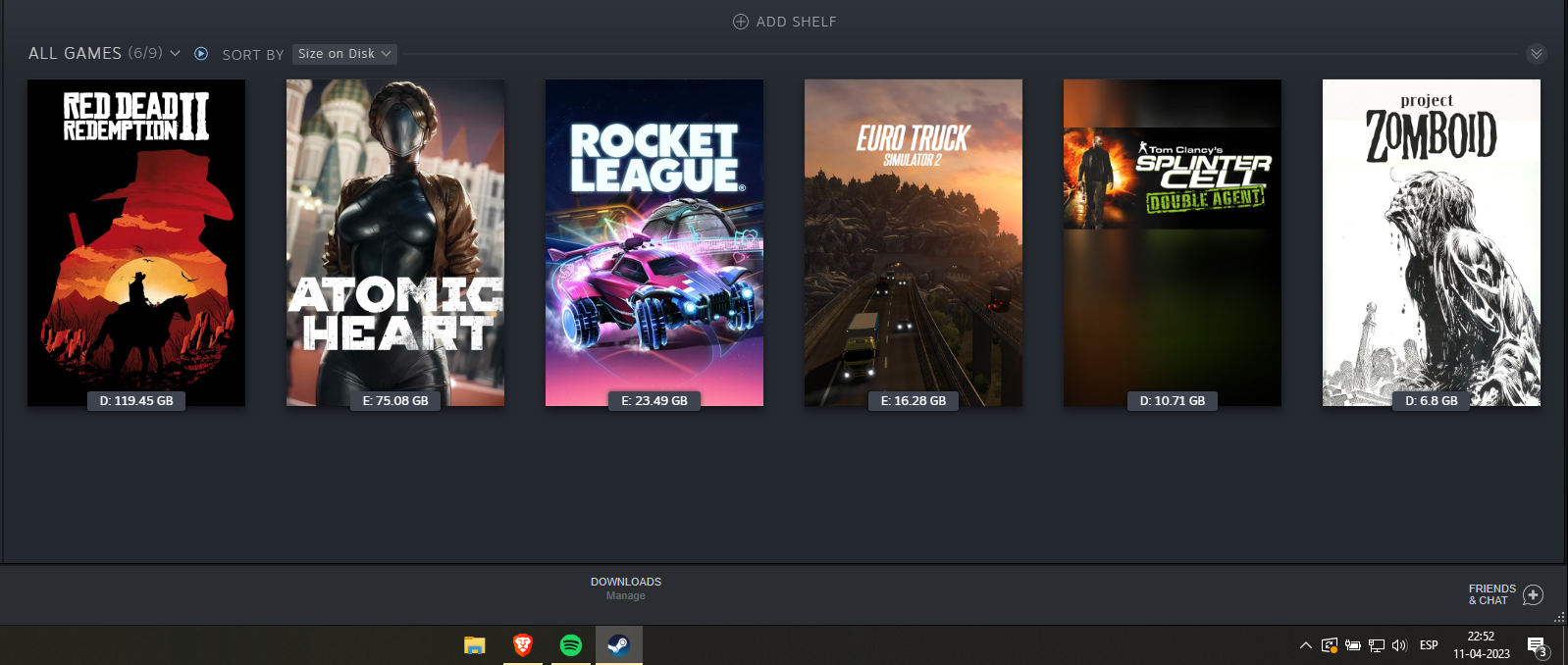1568x665 pixels.
Task: Select the Atomic Heart game cover
Action: coord(395,242)
